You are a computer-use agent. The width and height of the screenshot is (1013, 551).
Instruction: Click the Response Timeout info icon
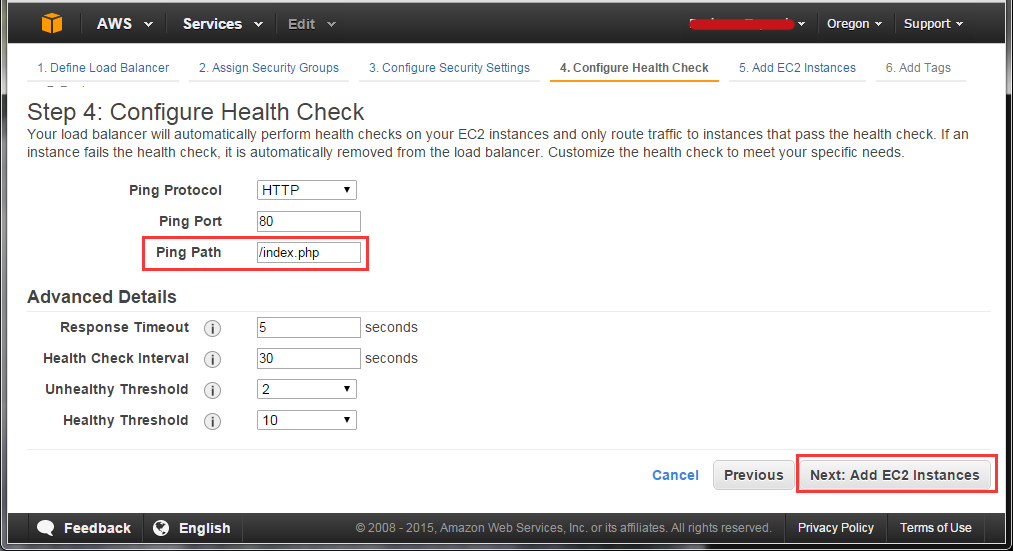[x=213, y=328]
